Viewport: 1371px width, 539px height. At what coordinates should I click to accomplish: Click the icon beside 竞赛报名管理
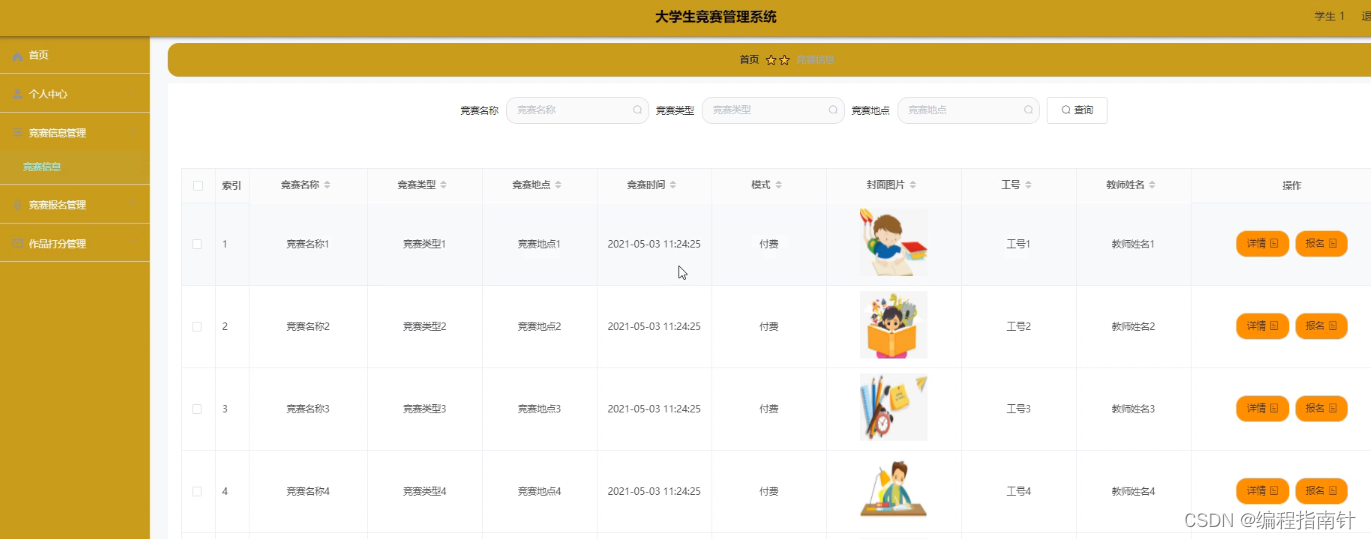tap(17, 205)
